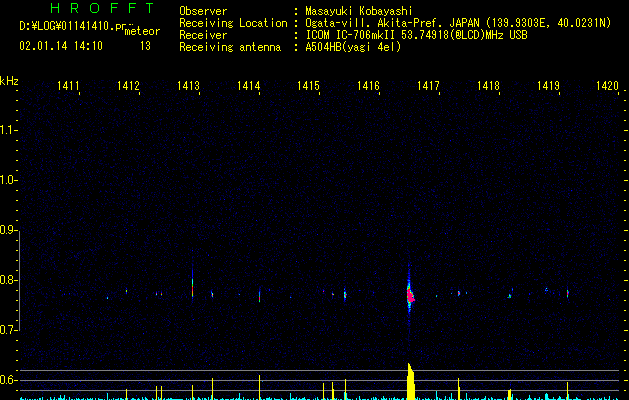The width and height of the screenshot is (629, 400).
Task: Click the 1414 time axis label
Action: tap(248, 86)
